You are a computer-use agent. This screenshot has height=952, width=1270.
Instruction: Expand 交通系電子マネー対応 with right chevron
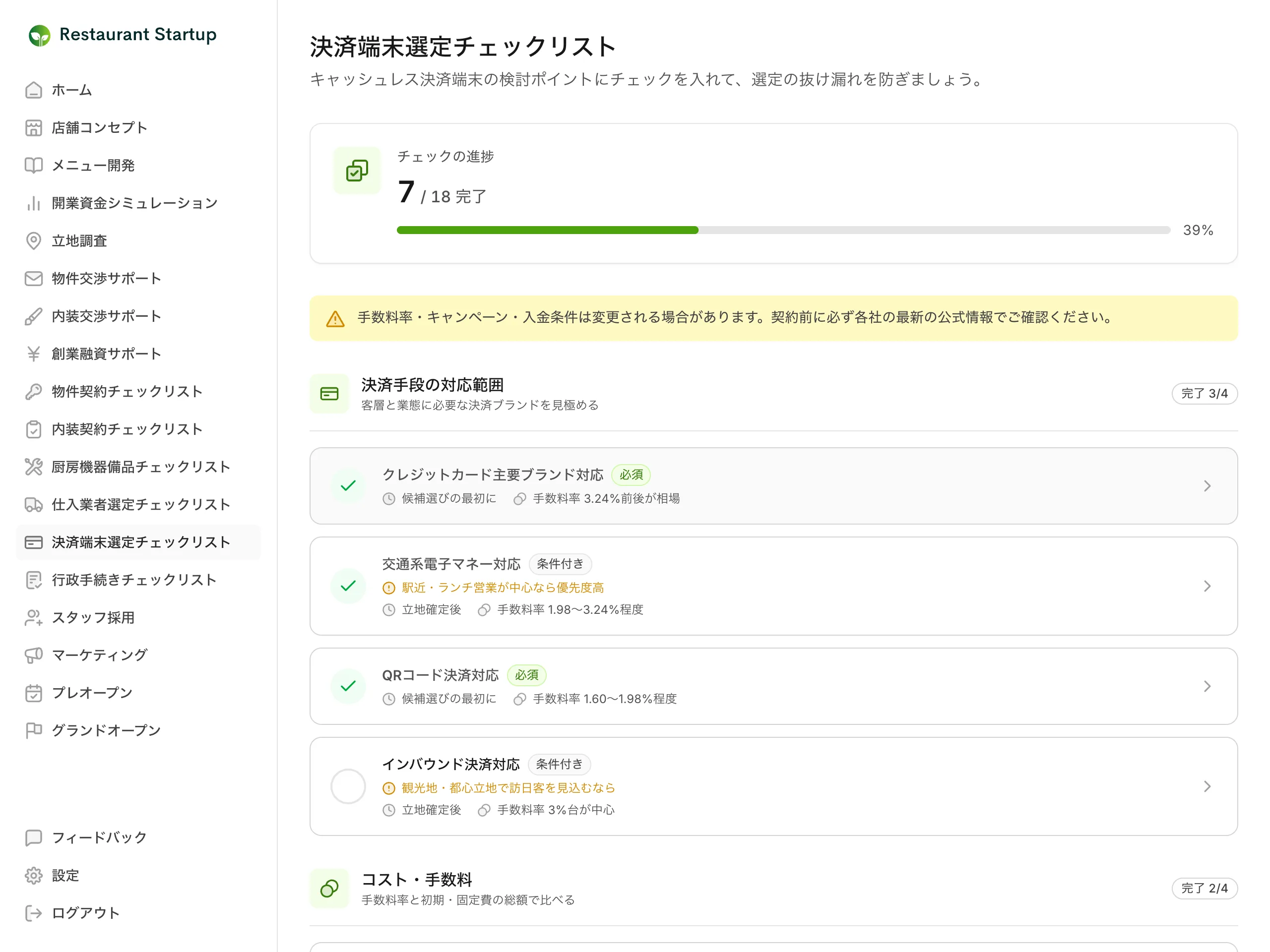coord(1207,586)
